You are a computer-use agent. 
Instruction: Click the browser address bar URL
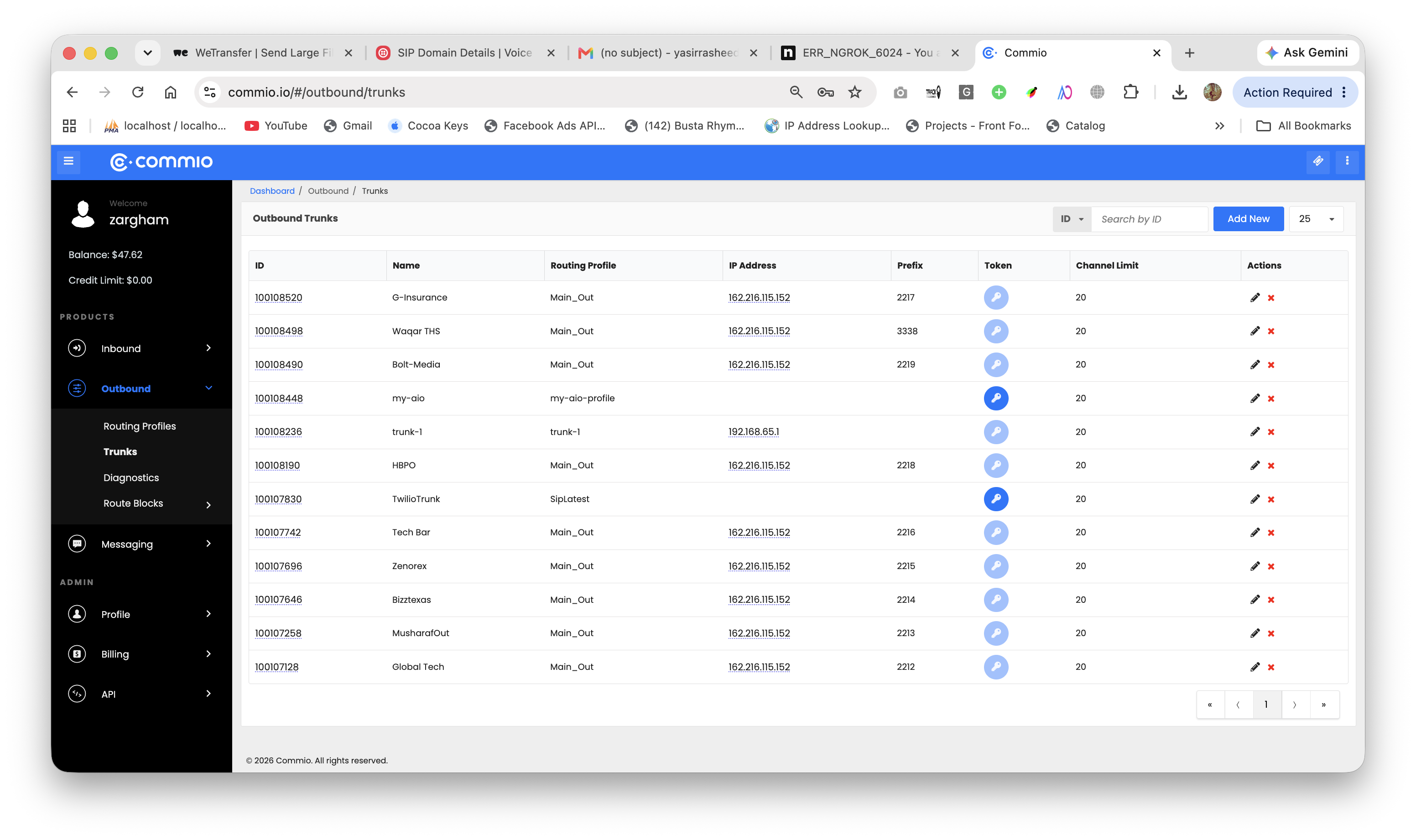(317, 92)
